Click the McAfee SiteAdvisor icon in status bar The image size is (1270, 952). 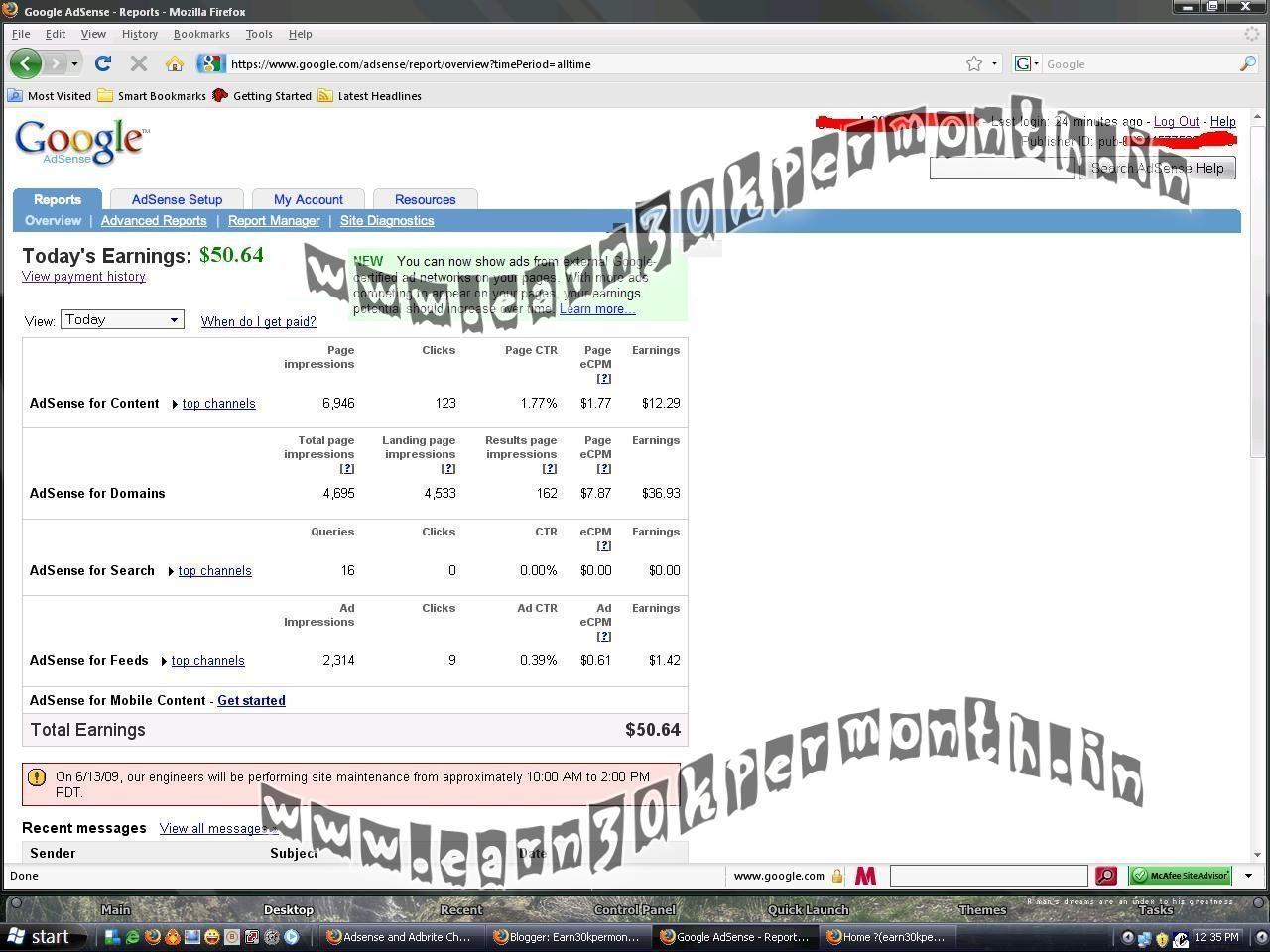(1179, 876)
